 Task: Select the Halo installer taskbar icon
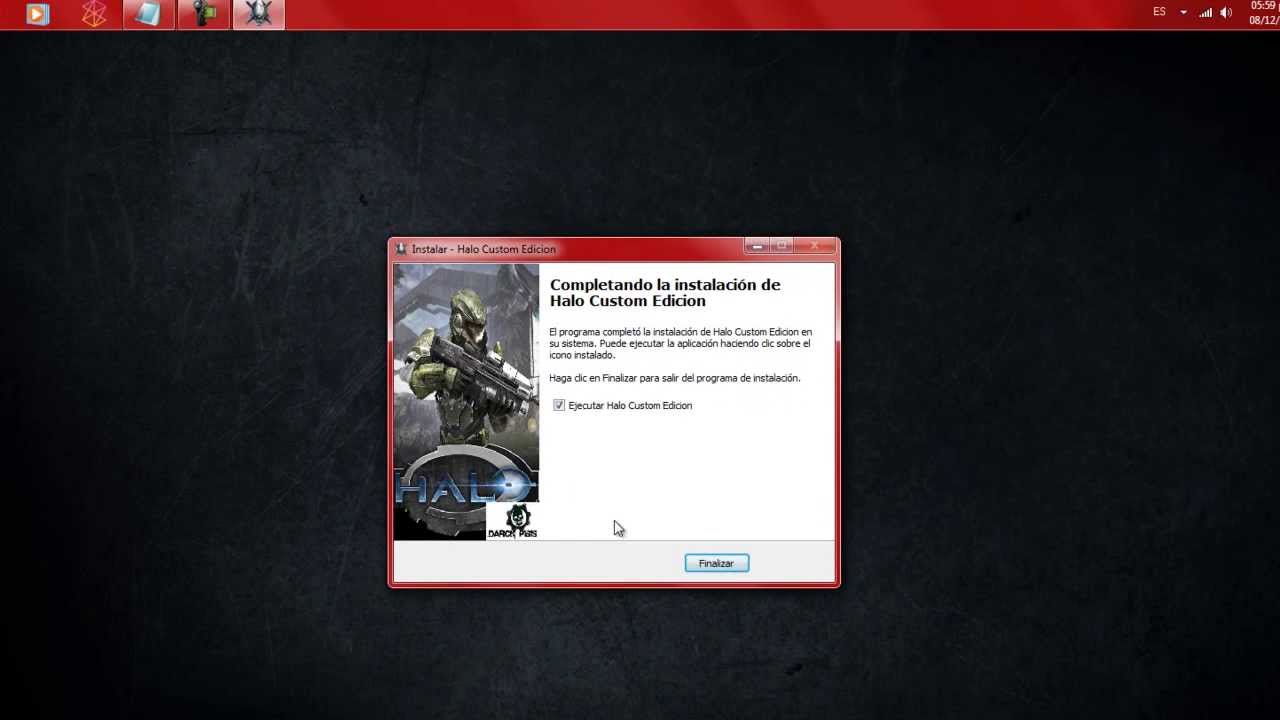[x=259, y=14]
